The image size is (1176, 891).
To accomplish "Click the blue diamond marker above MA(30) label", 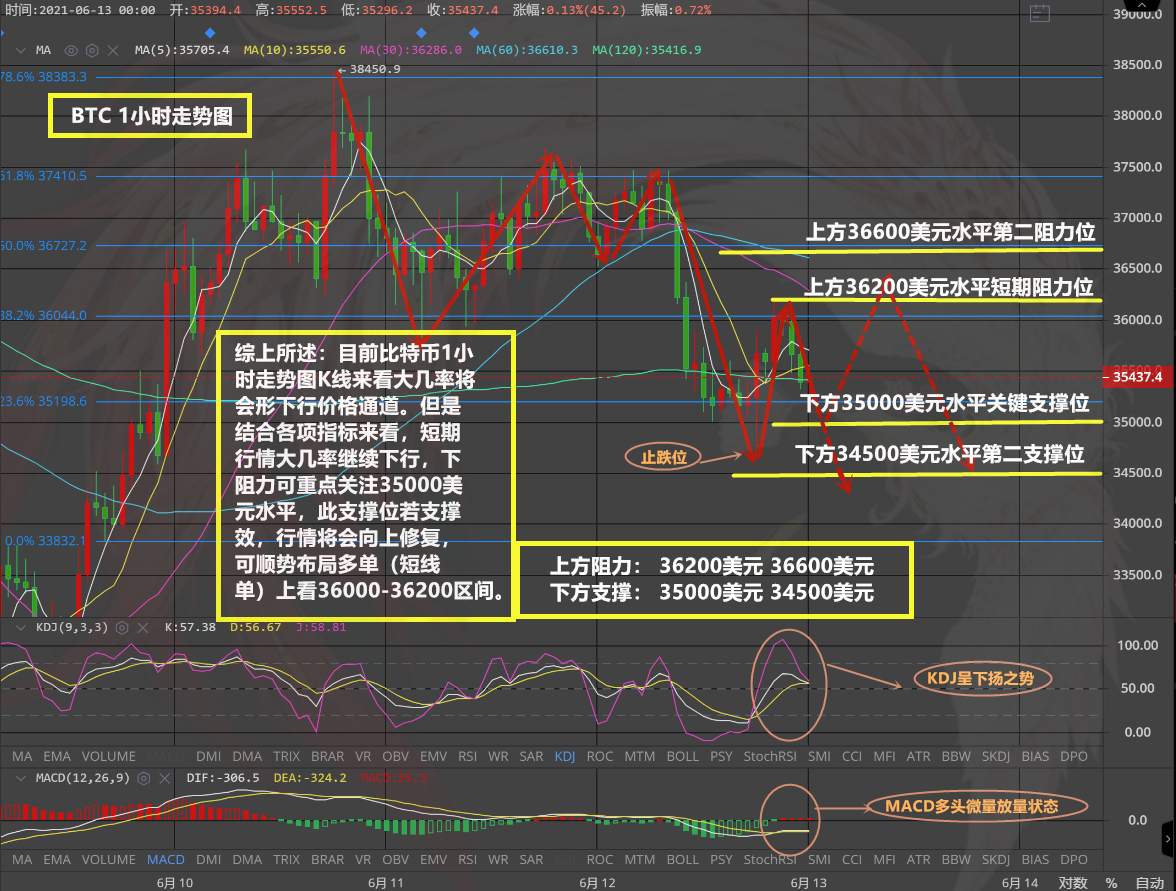I will point(422,32).
